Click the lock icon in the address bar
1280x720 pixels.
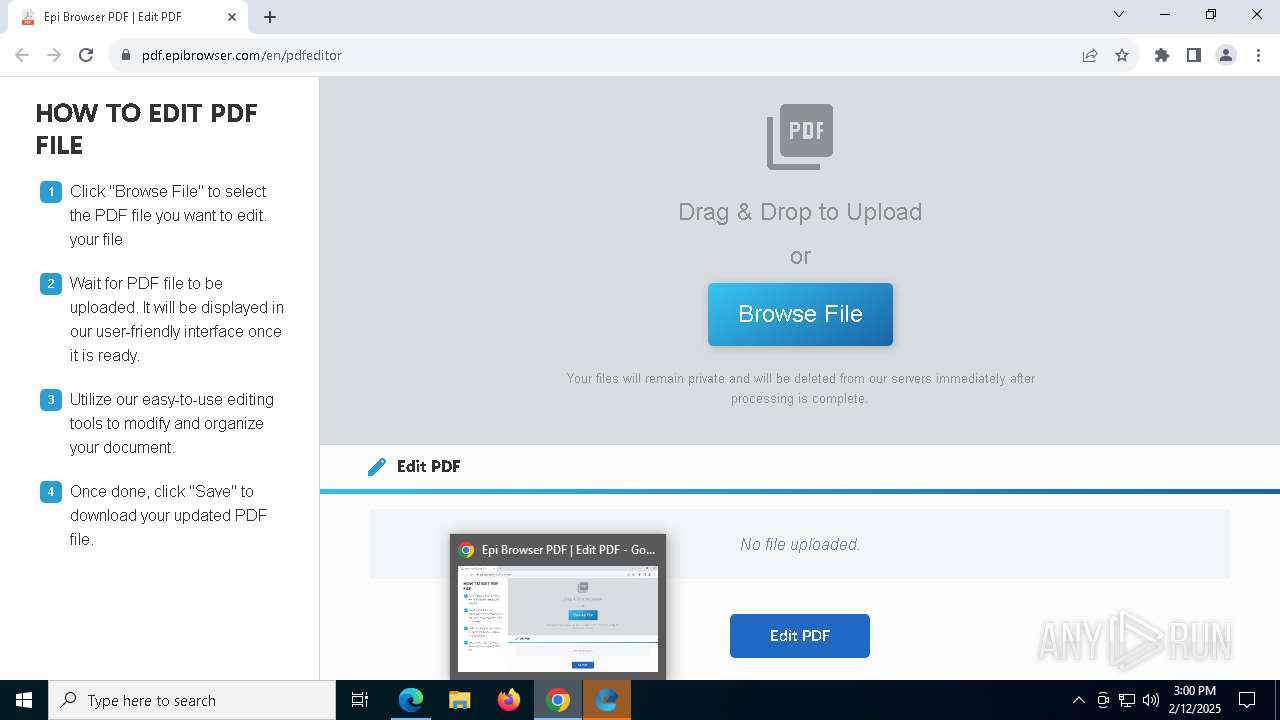pyautogui.click(x=125, y=55)
